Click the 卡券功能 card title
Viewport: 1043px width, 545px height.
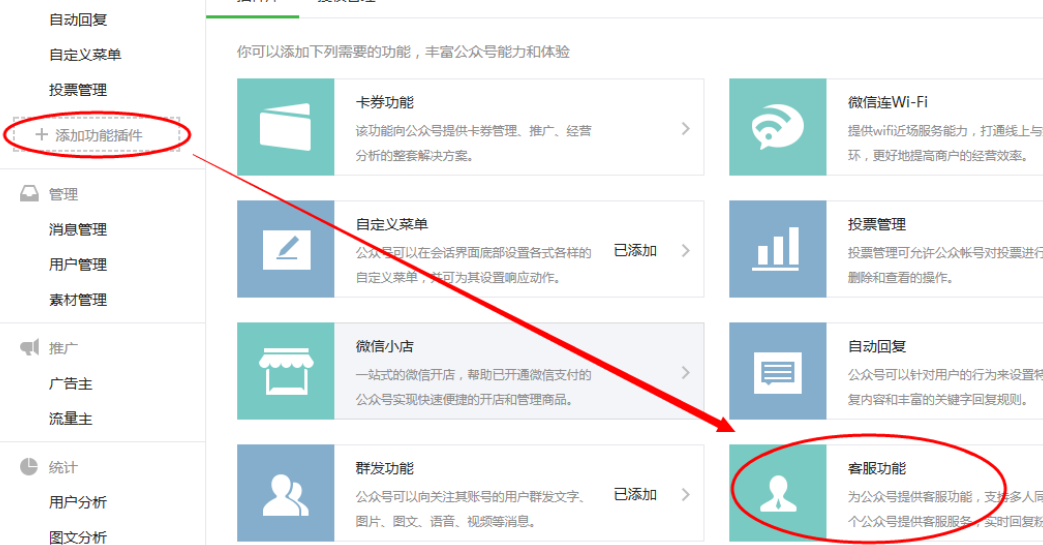384,102
